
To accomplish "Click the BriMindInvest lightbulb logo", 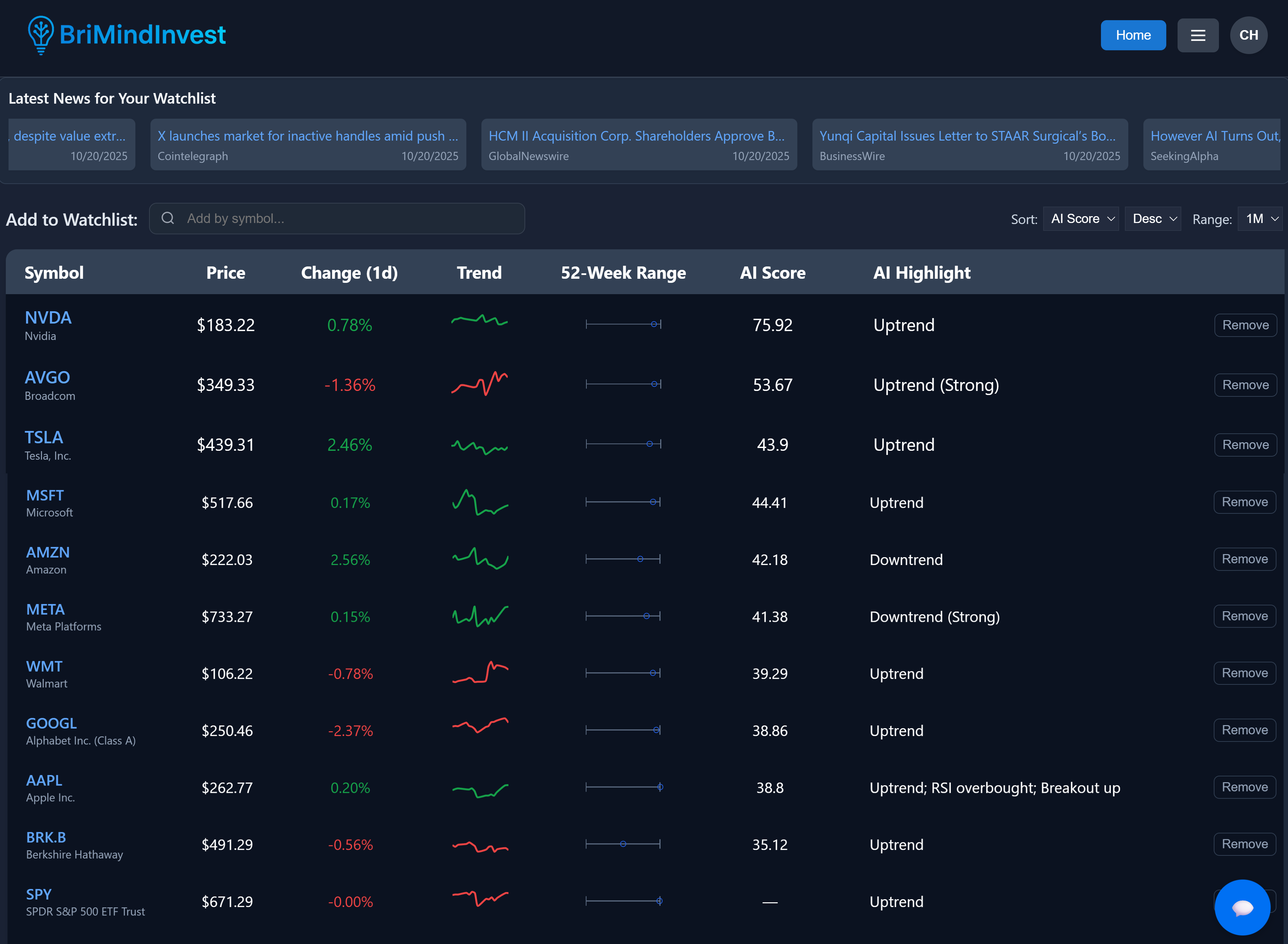I will click(x=41, y=36).
